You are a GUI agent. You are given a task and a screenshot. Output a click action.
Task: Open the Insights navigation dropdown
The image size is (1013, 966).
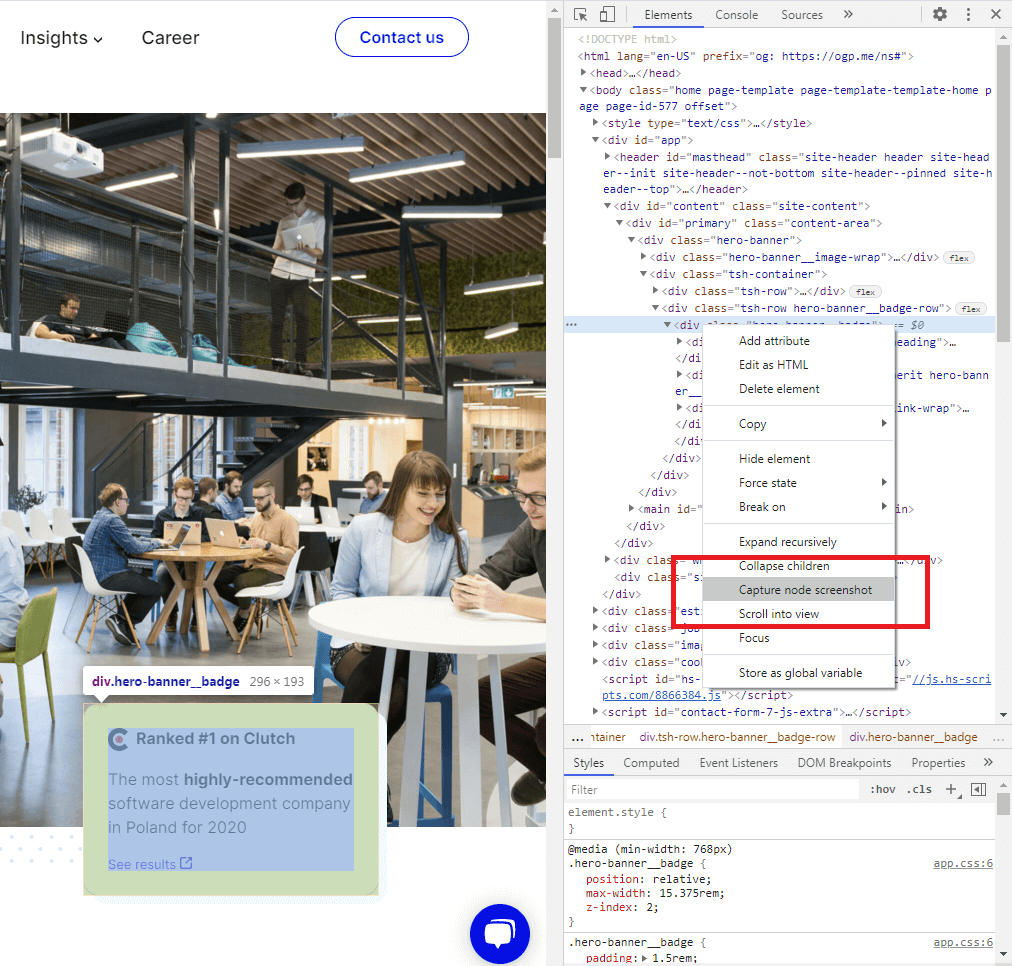pyautogui.click(x=61, y=38)
